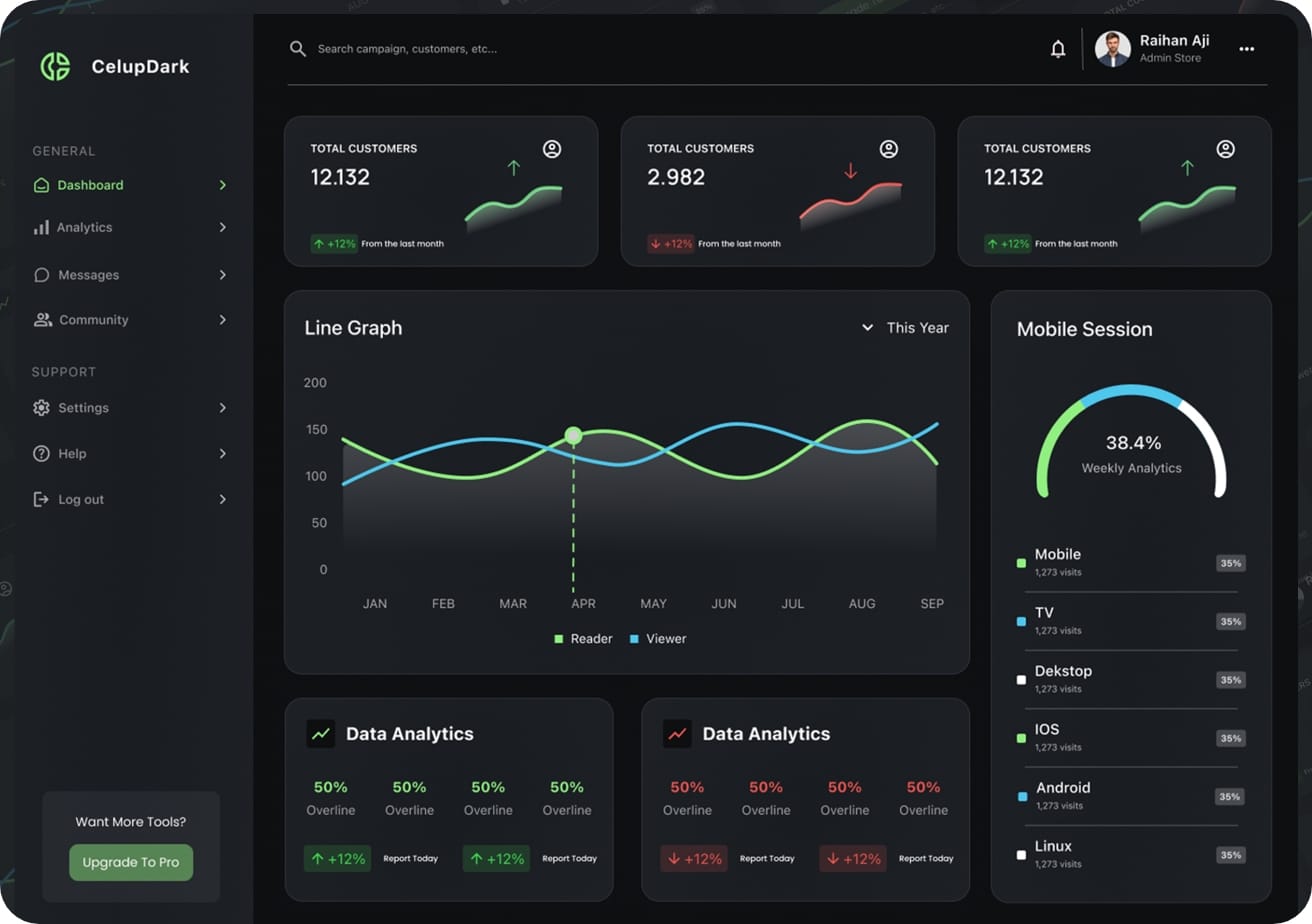This screenshot has width=1312, height=924.
Task: Expand the Analytics menu chevron
Action: pyautogui.click(x=222, y=228)
